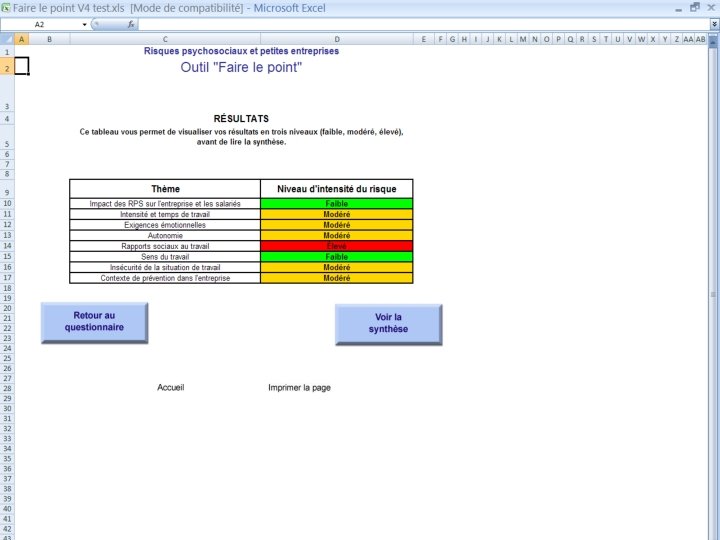The height and width of the screenshot is (540, 720).
Task: Click the insert function fx icon
Action: click(131, 24)
